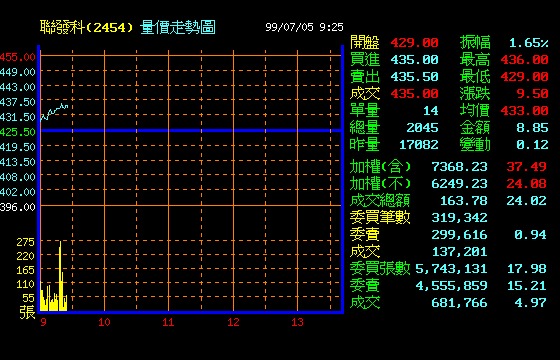
Task: Click the y-axis label '413.50'
Action: pos(18,162)
